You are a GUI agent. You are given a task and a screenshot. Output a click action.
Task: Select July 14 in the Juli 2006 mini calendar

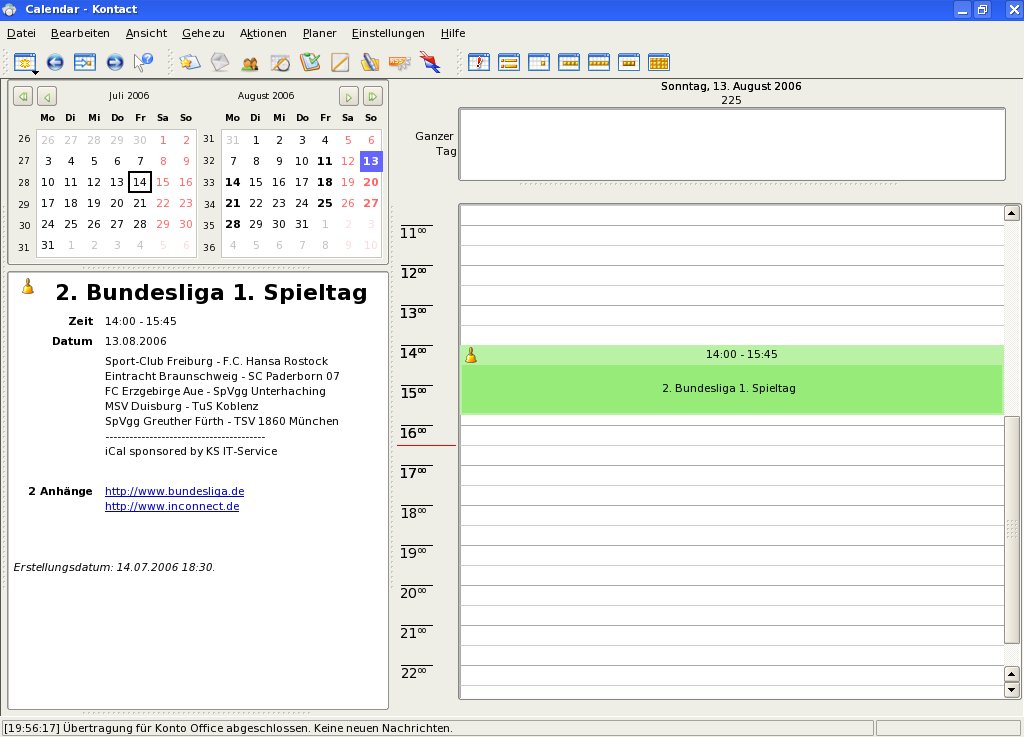(140, 182)
